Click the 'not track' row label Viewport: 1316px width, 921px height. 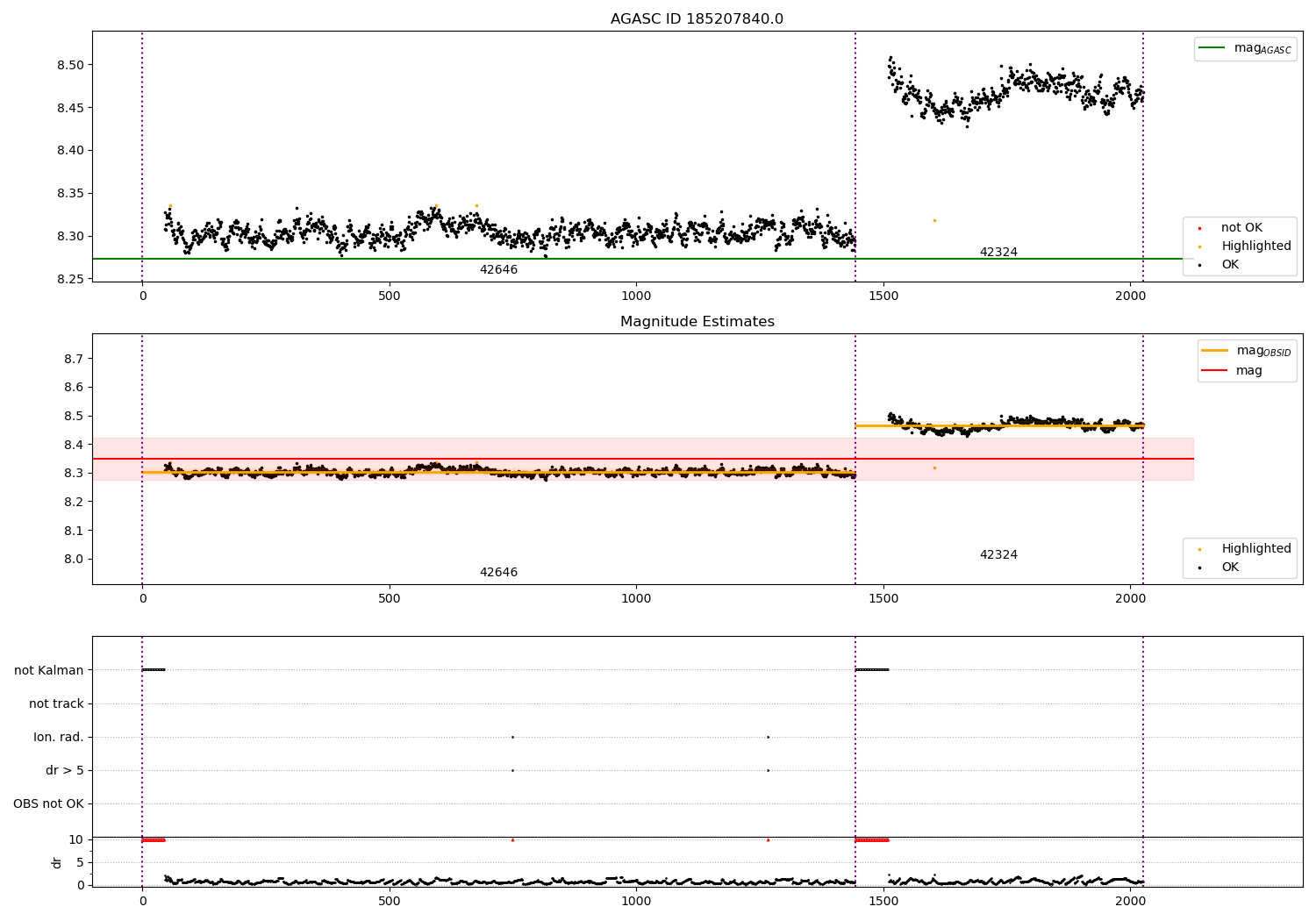click(x=56, y=704)
